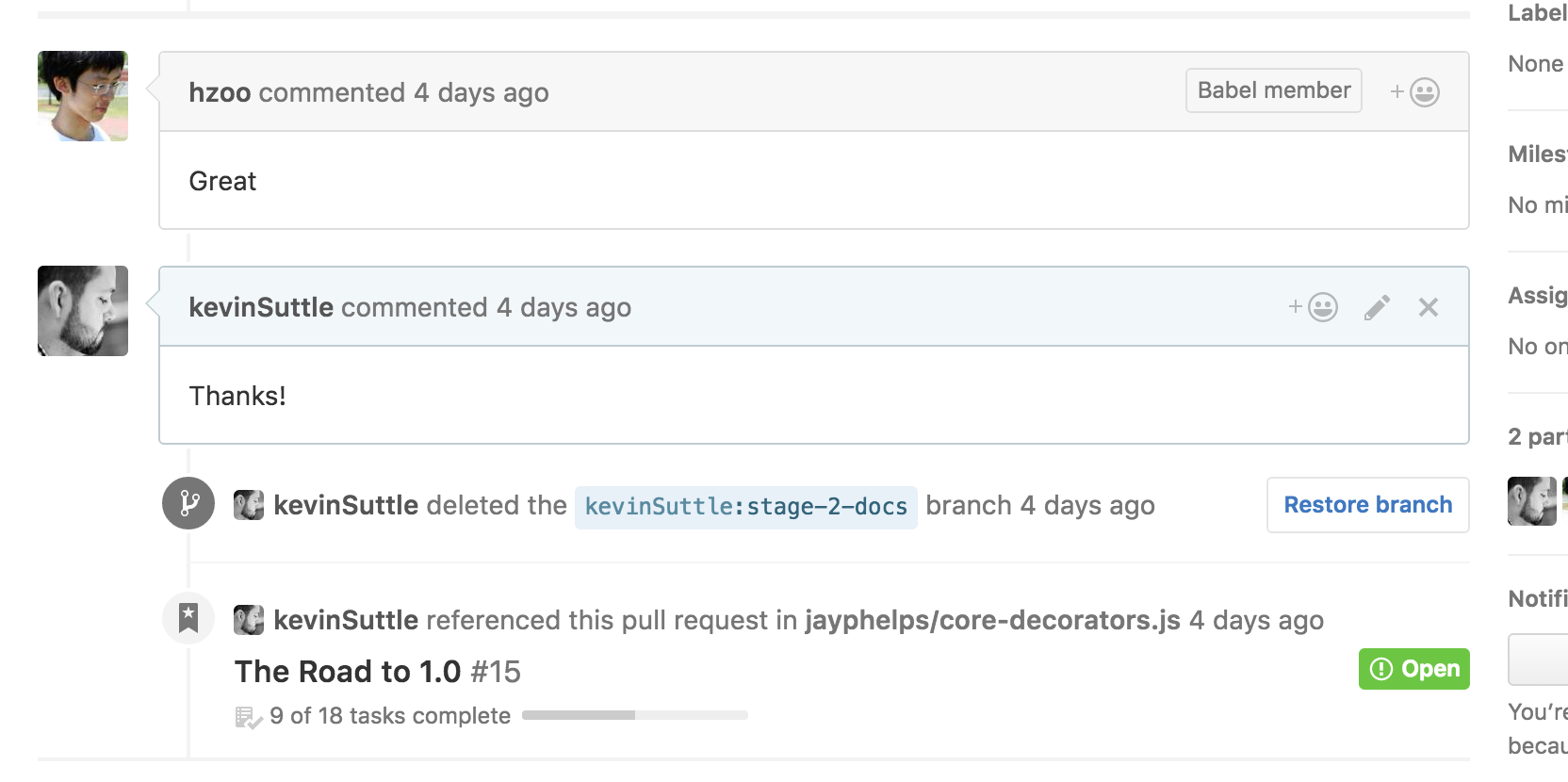1568x782 pixels.
Task: Add reaction to kevinSuttle's Thanks comment
Action: pyautogui.click(x=1313, y=307)
